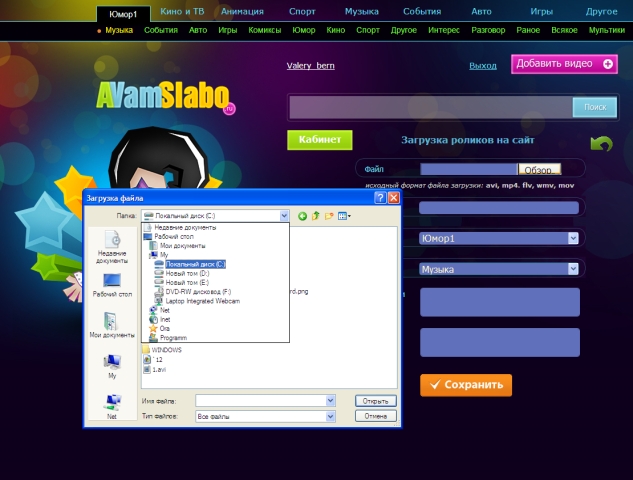Open Комиксы in the sub-menu
The height and width of the screenshot is (480, 633).
click(x=264, y=30)
